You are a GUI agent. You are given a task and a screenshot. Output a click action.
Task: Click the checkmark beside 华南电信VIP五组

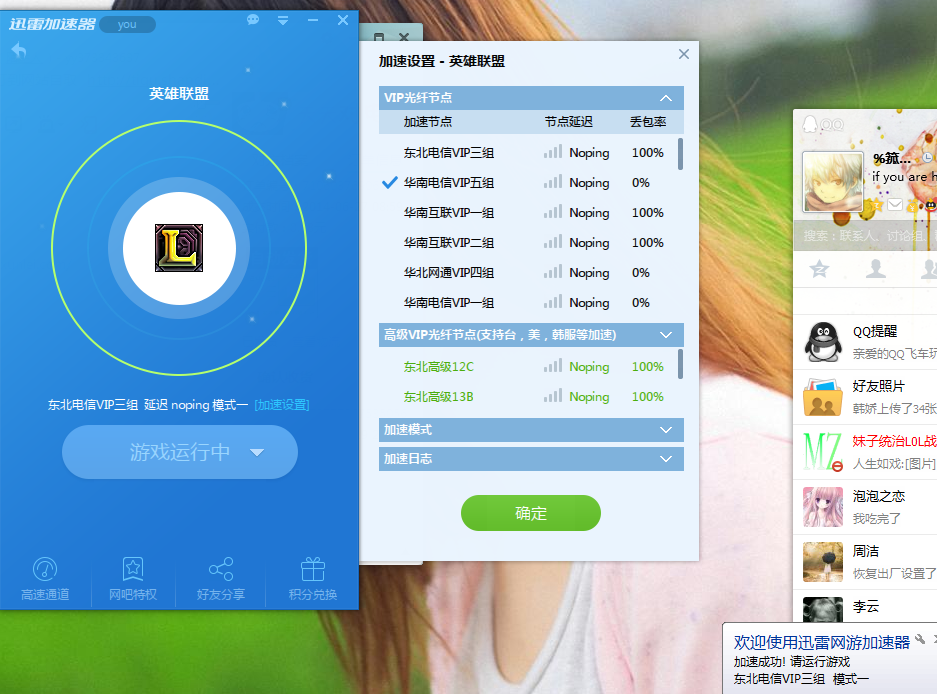click(390, 182)
